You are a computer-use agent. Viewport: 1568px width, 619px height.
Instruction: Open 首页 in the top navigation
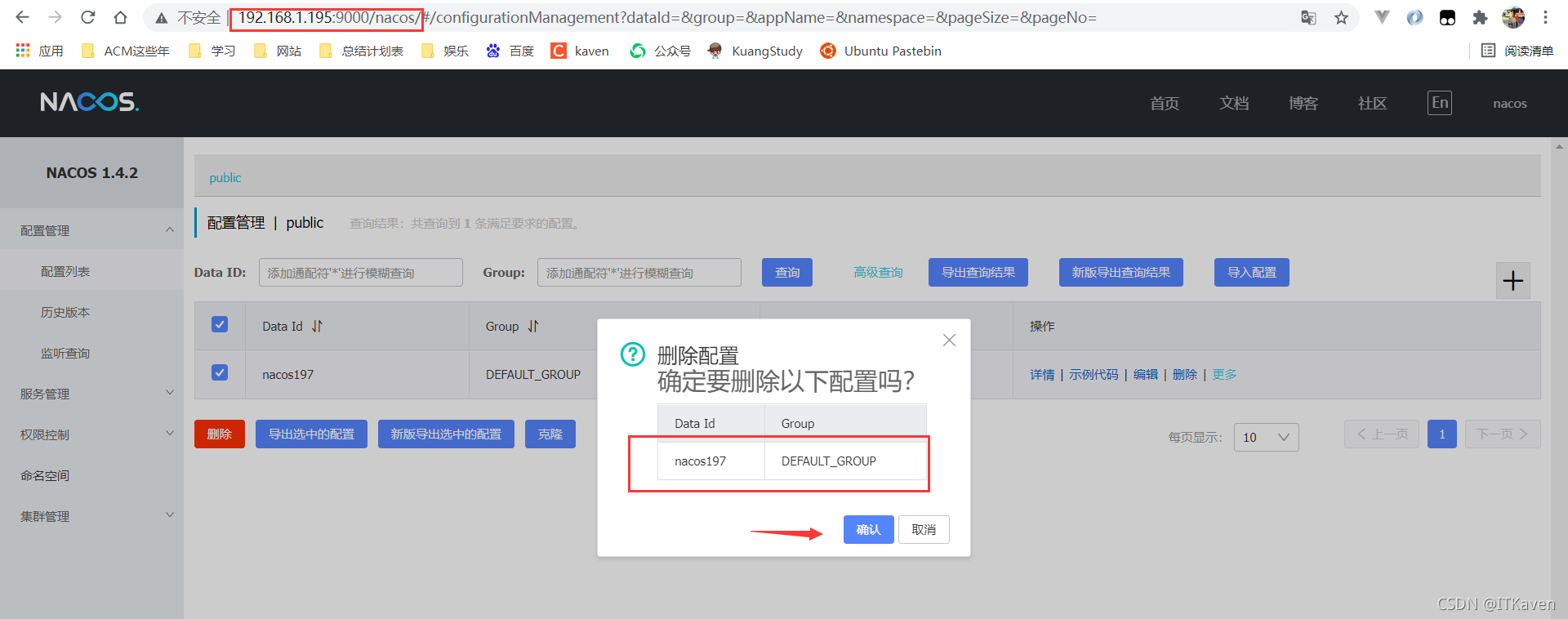(1165, 103)
